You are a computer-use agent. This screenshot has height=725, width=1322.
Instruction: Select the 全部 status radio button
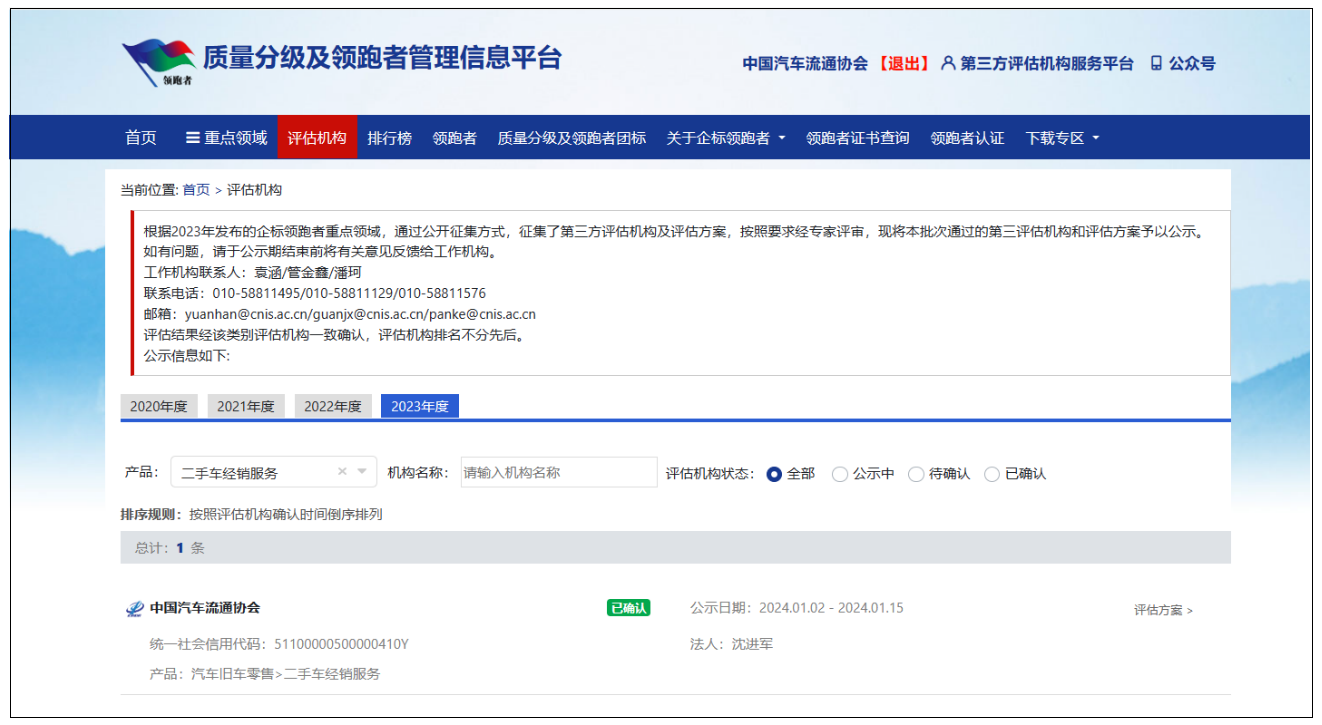point(774,474)
